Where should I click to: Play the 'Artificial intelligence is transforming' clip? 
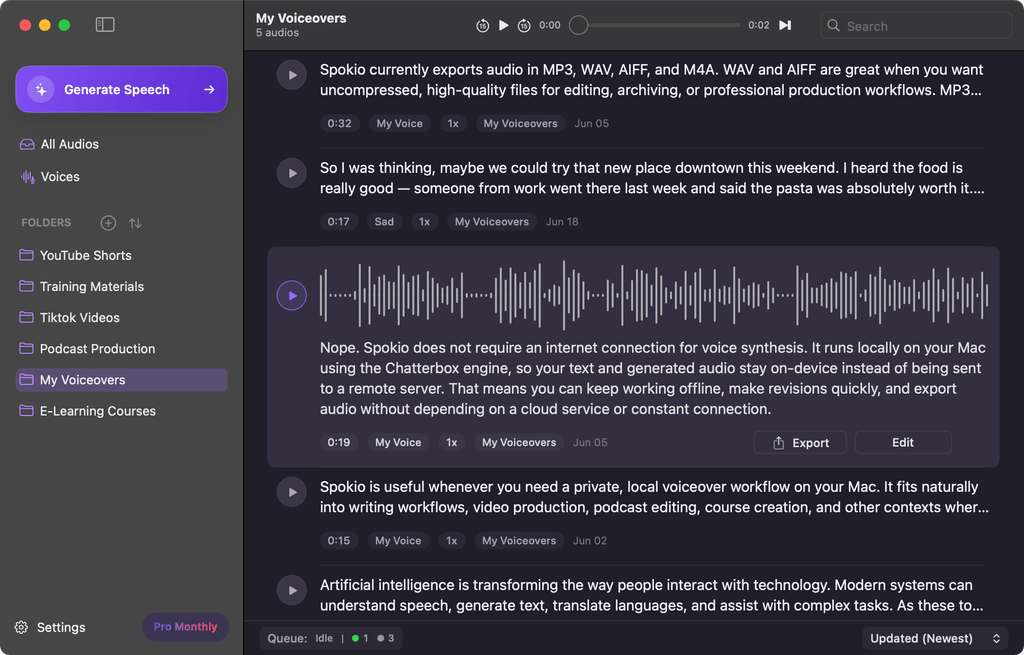point(292,590)
